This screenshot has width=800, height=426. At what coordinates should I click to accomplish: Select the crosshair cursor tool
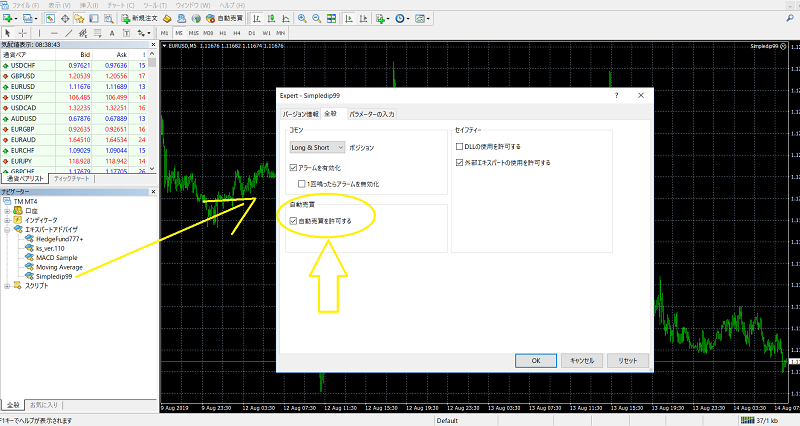pos(22,33)
